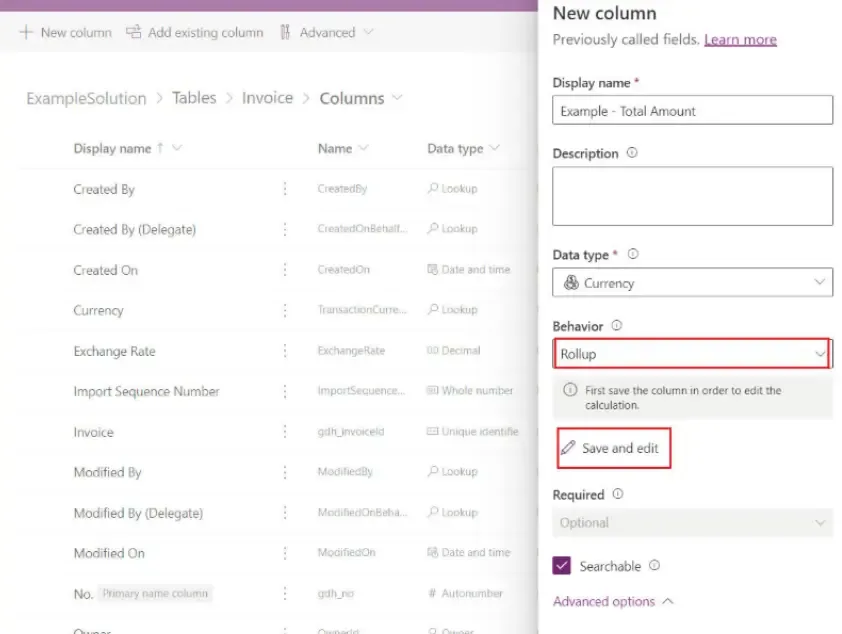
Task: Click the Data type info icon
Action: point(632,255)
